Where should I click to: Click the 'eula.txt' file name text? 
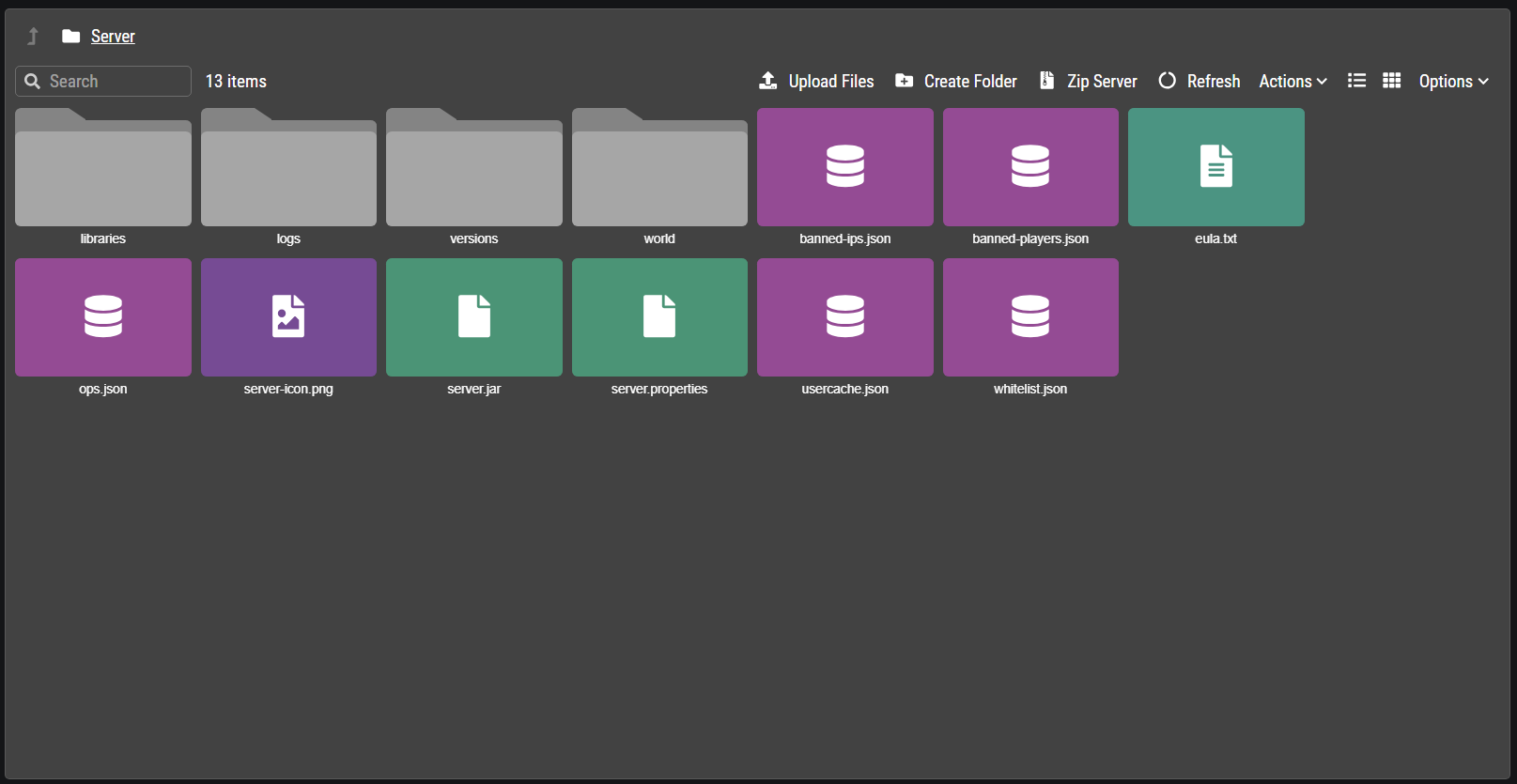(x=1216, y=238)
